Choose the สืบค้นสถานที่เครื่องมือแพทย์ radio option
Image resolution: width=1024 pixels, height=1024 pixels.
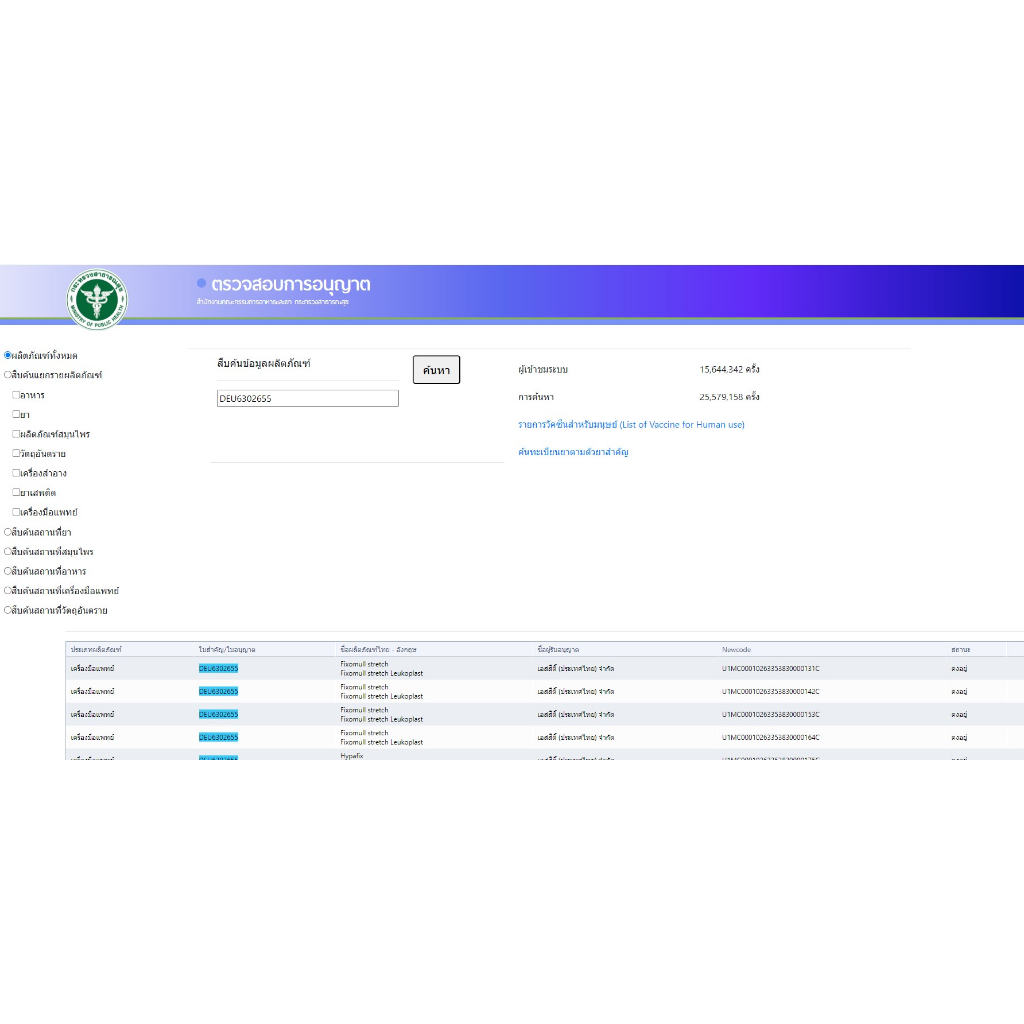tap(8, 590)
